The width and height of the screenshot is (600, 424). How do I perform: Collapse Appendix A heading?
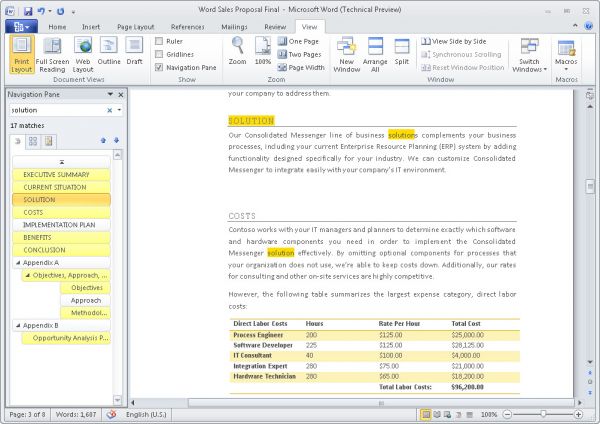point(18,263)
